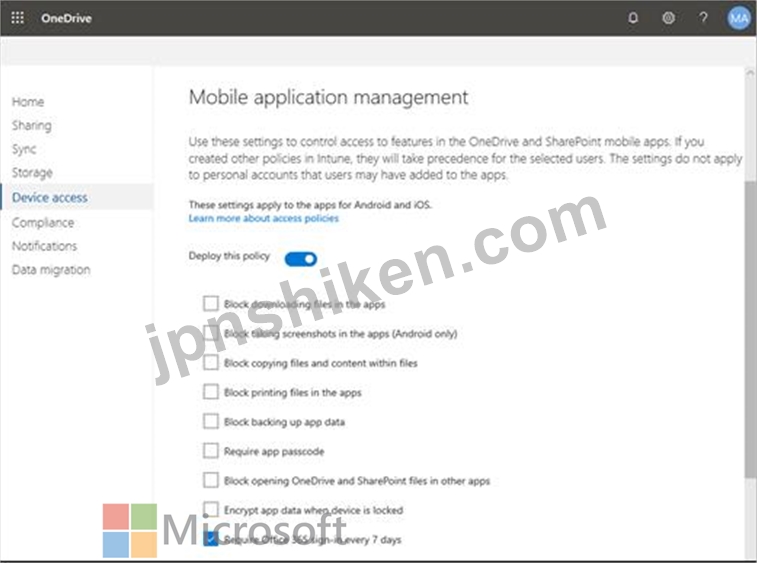Check Block opening files in other apps
This screenshot has height=563, width=757.
(x=210, y=480)
